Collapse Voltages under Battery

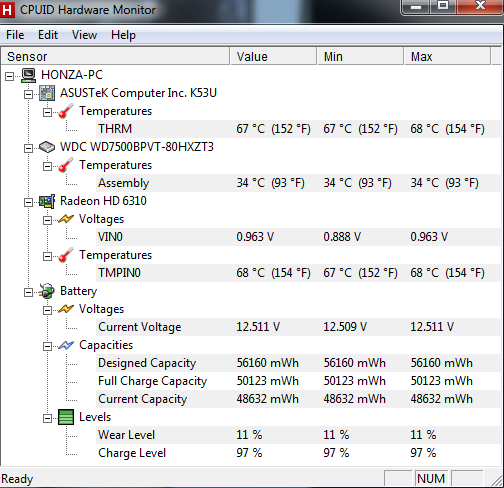tap(47, 311)
